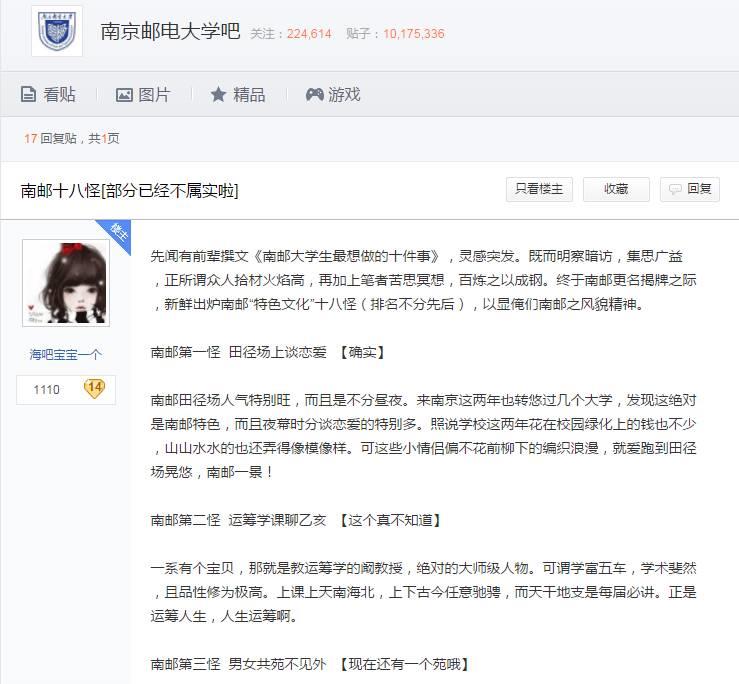739x684 pixels.
Task: Open the 看贴 tab
Action: pyautogui.click(x=48, y=94)
